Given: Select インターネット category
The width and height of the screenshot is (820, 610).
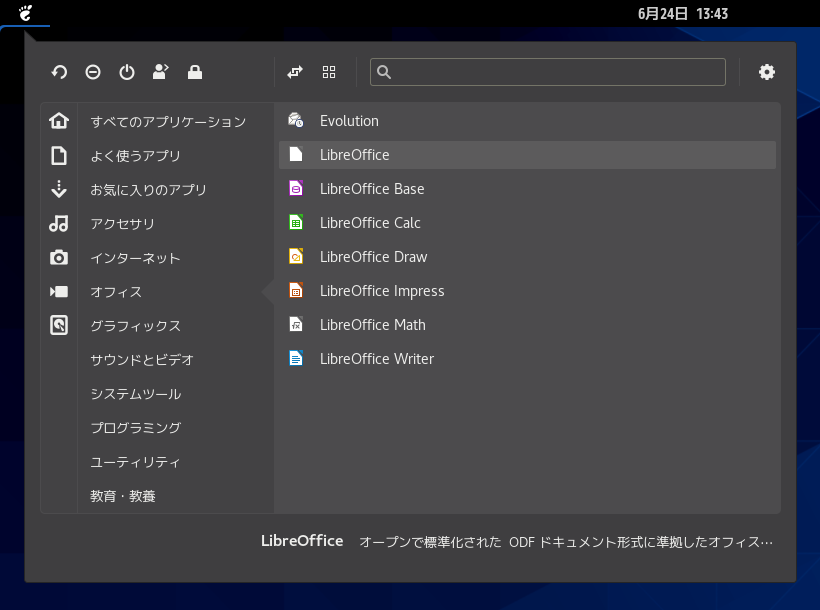Looking at the screenshot, I should pos(135,258).
